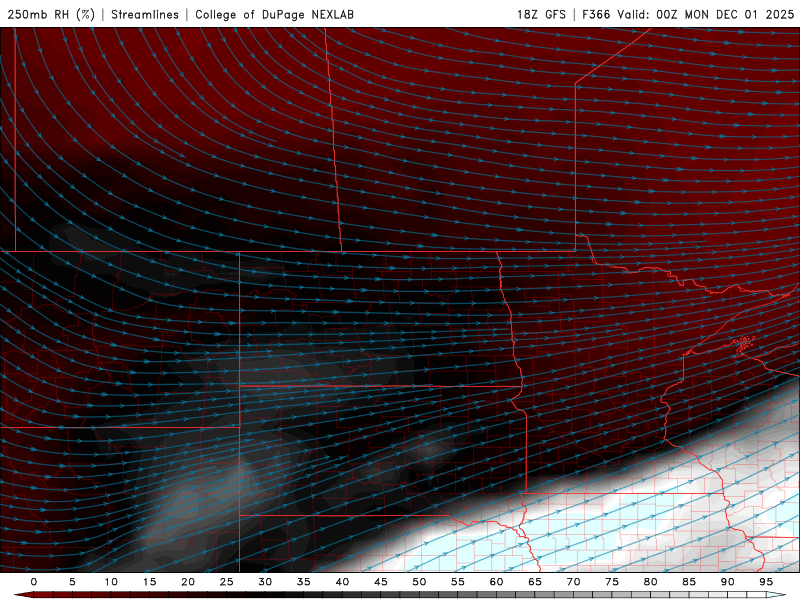The width and height of the screenshot is (800, 600).
Task: Click the '250mb RH (%)' title text
Action: 51,14
